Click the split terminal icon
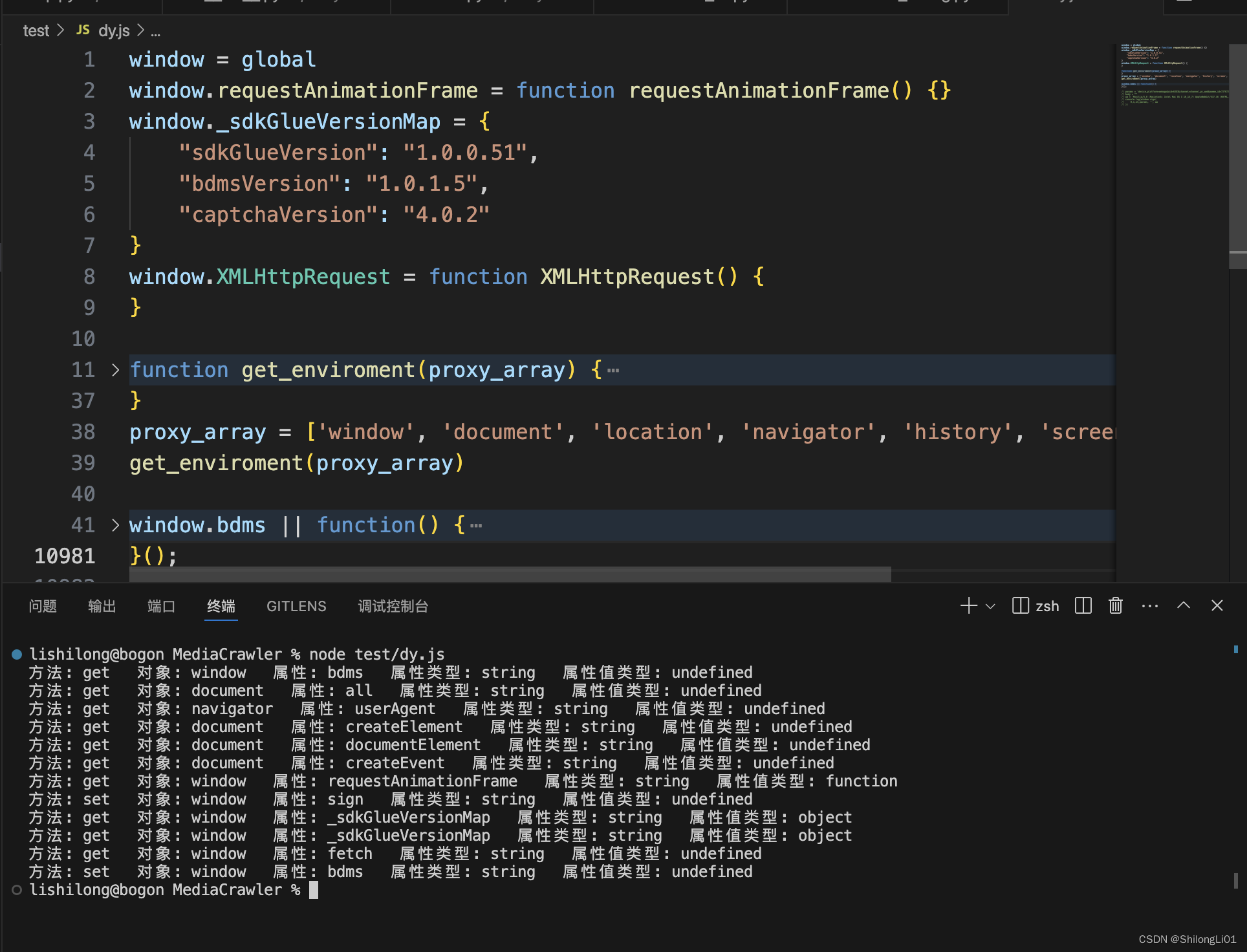The width and height of the screenshot is (1247, 952). click(1083, 606)
